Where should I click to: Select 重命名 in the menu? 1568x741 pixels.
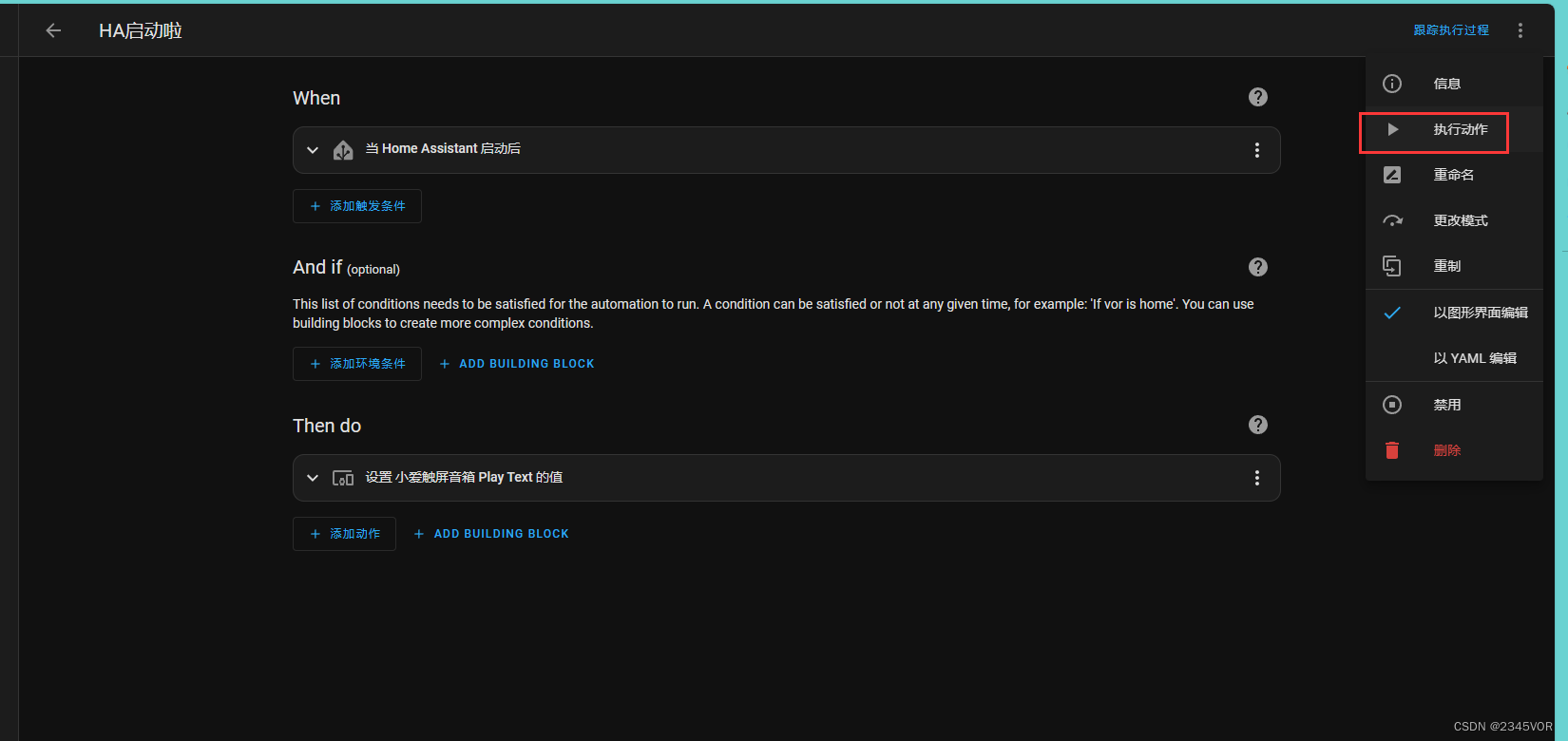(x=1454, y=175)
